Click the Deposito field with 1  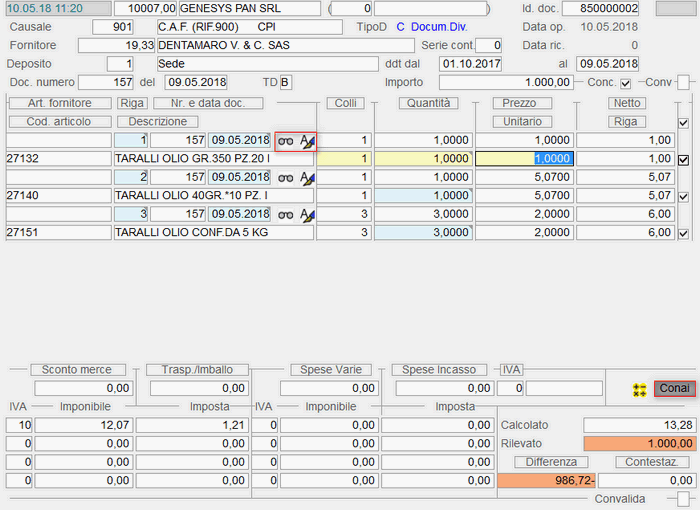click(x=120, y=64)
